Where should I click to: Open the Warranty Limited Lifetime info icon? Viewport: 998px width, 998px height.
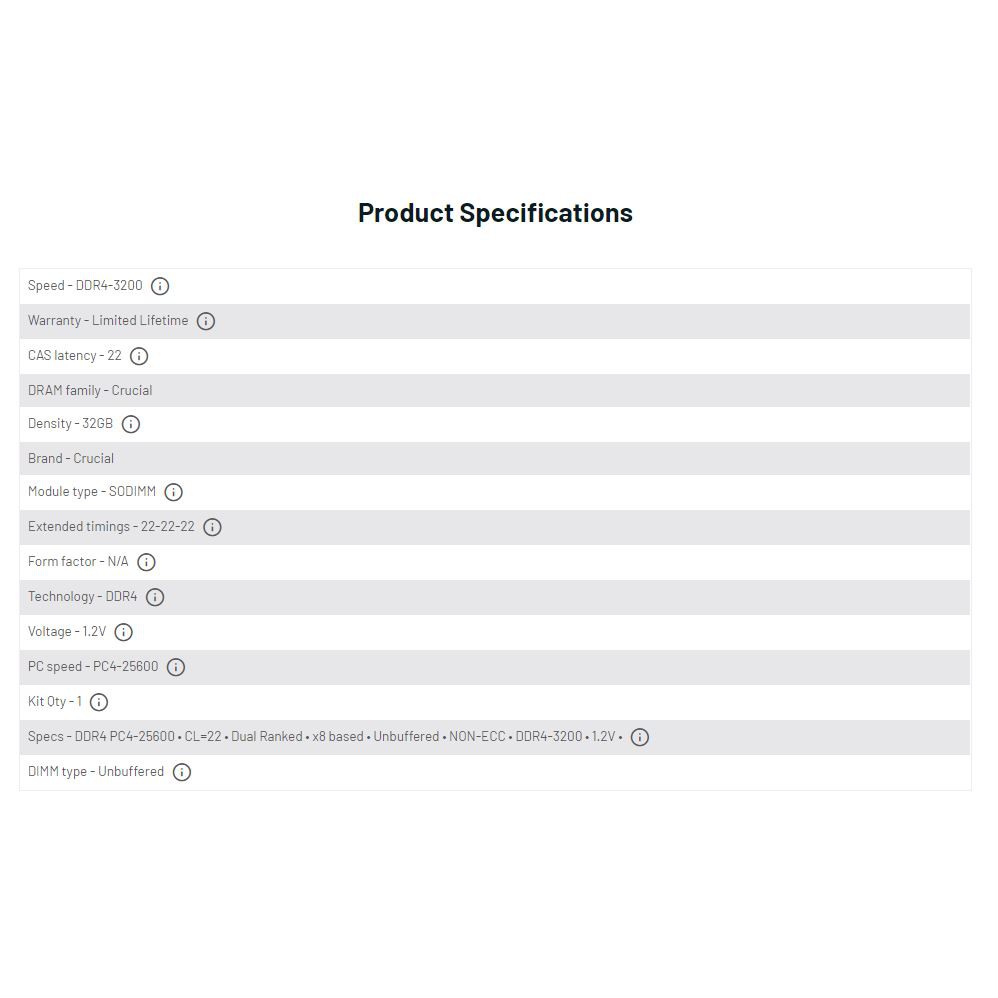click(206, 321)
